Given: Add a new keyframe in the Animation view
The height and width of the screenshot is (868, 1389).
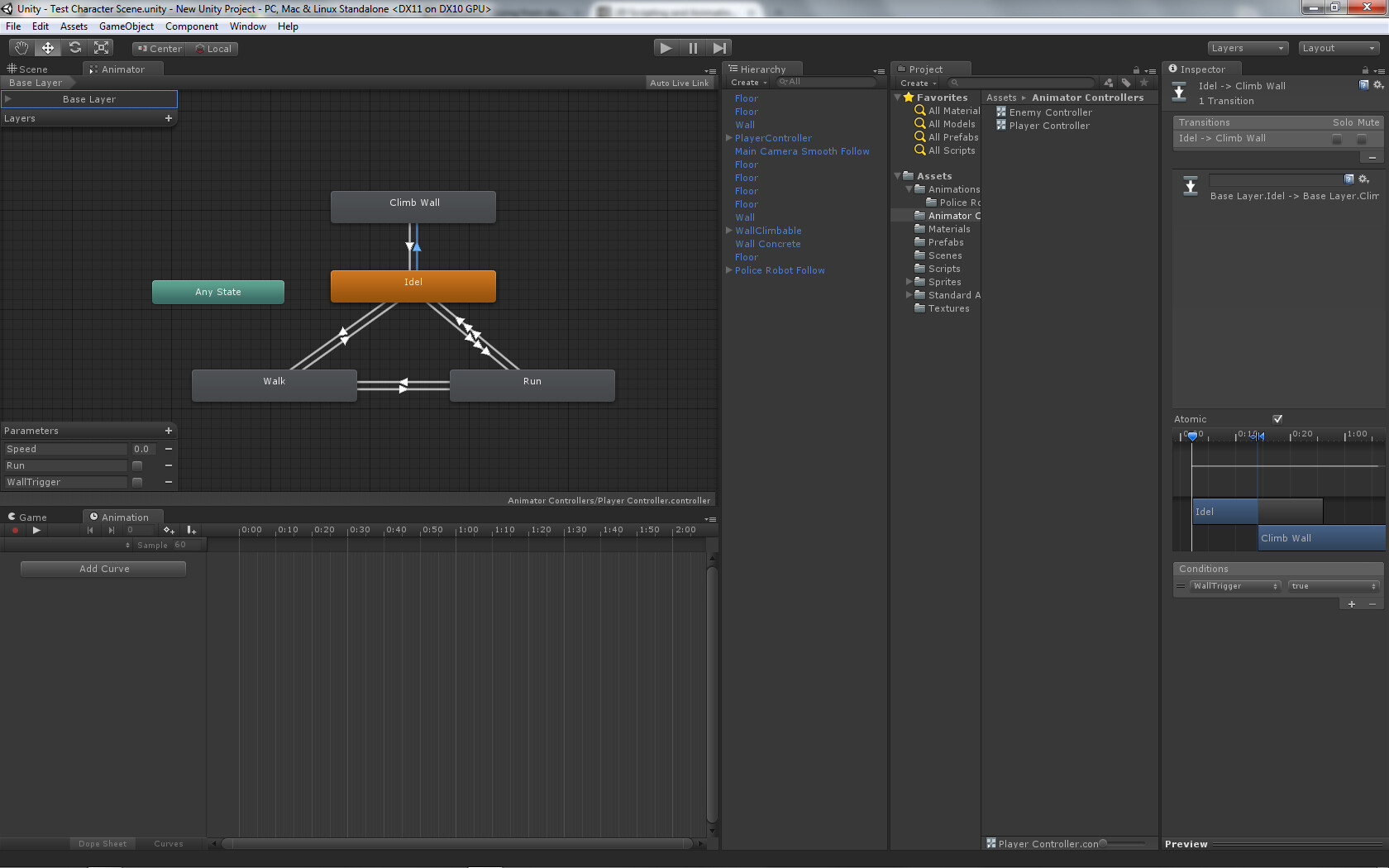Looking at the screenshot, I should pyautogui.click(x=169, y=530).
